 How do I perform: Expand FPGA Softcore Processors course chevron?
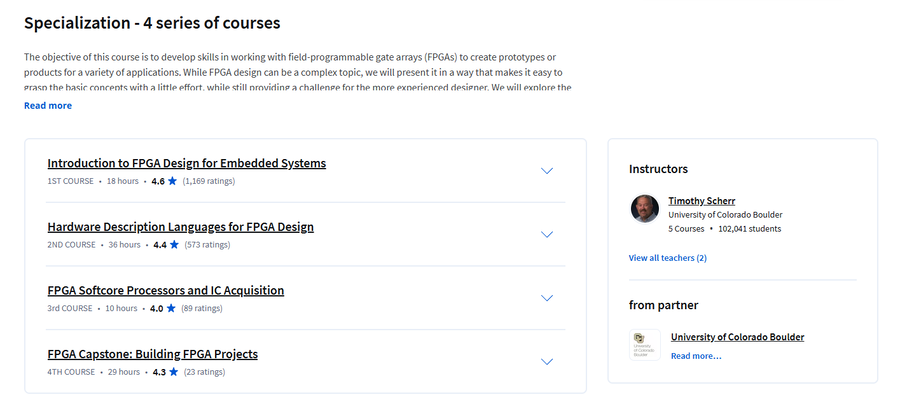[x=547, y=298]
